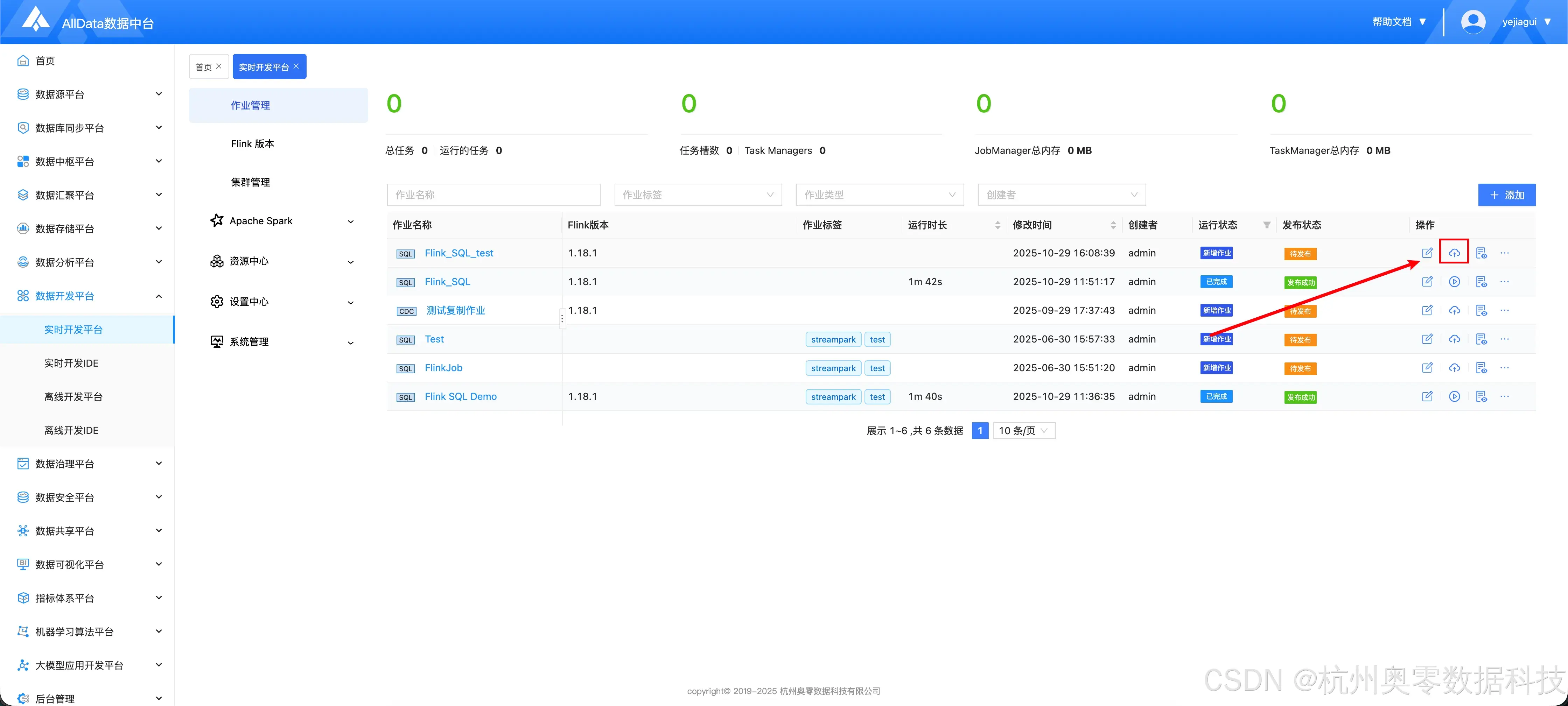1568x706 pixels.
Task: Click play icon for Flink_SQL job
Action: (x=1454, y=282)
